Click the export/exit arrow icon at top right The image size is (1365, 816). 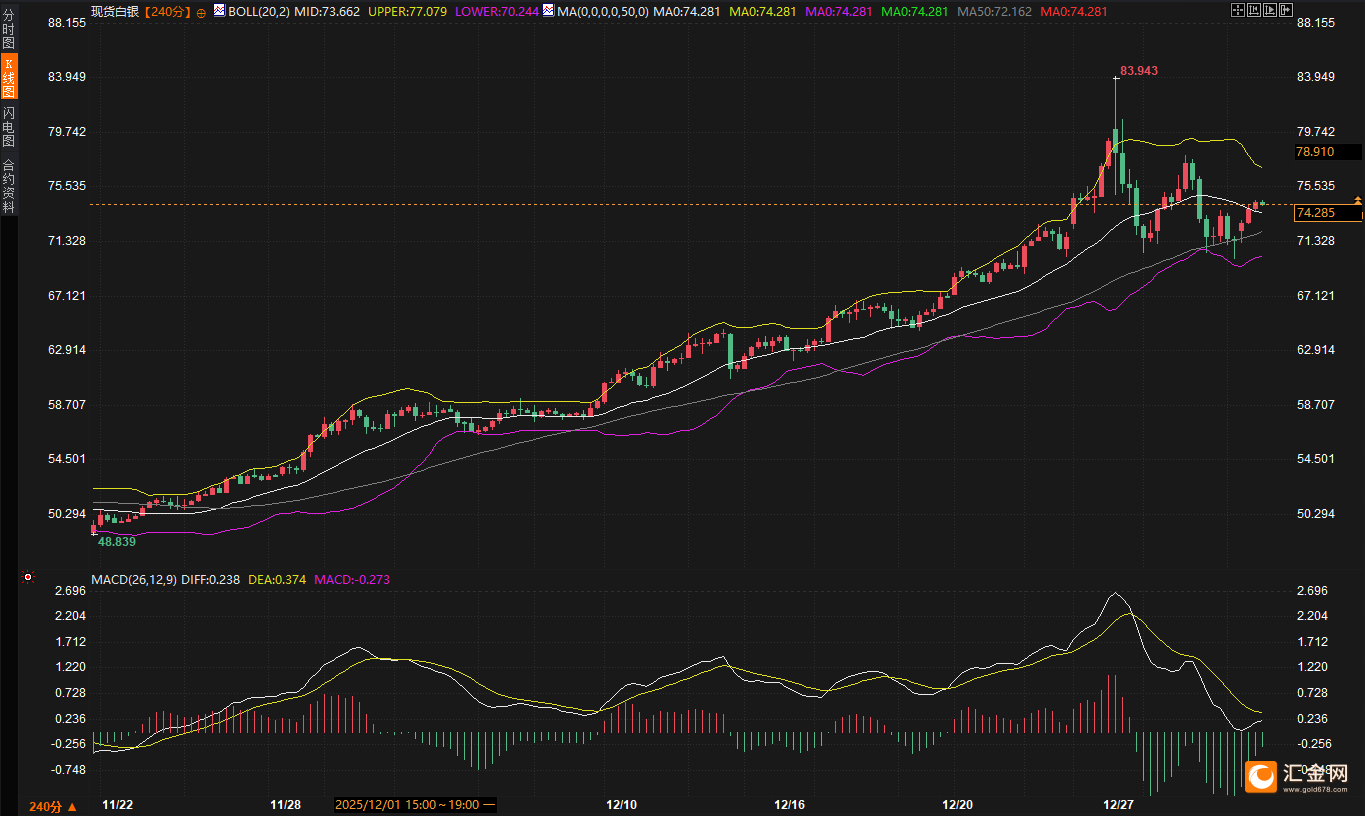tap(1286, 10)
